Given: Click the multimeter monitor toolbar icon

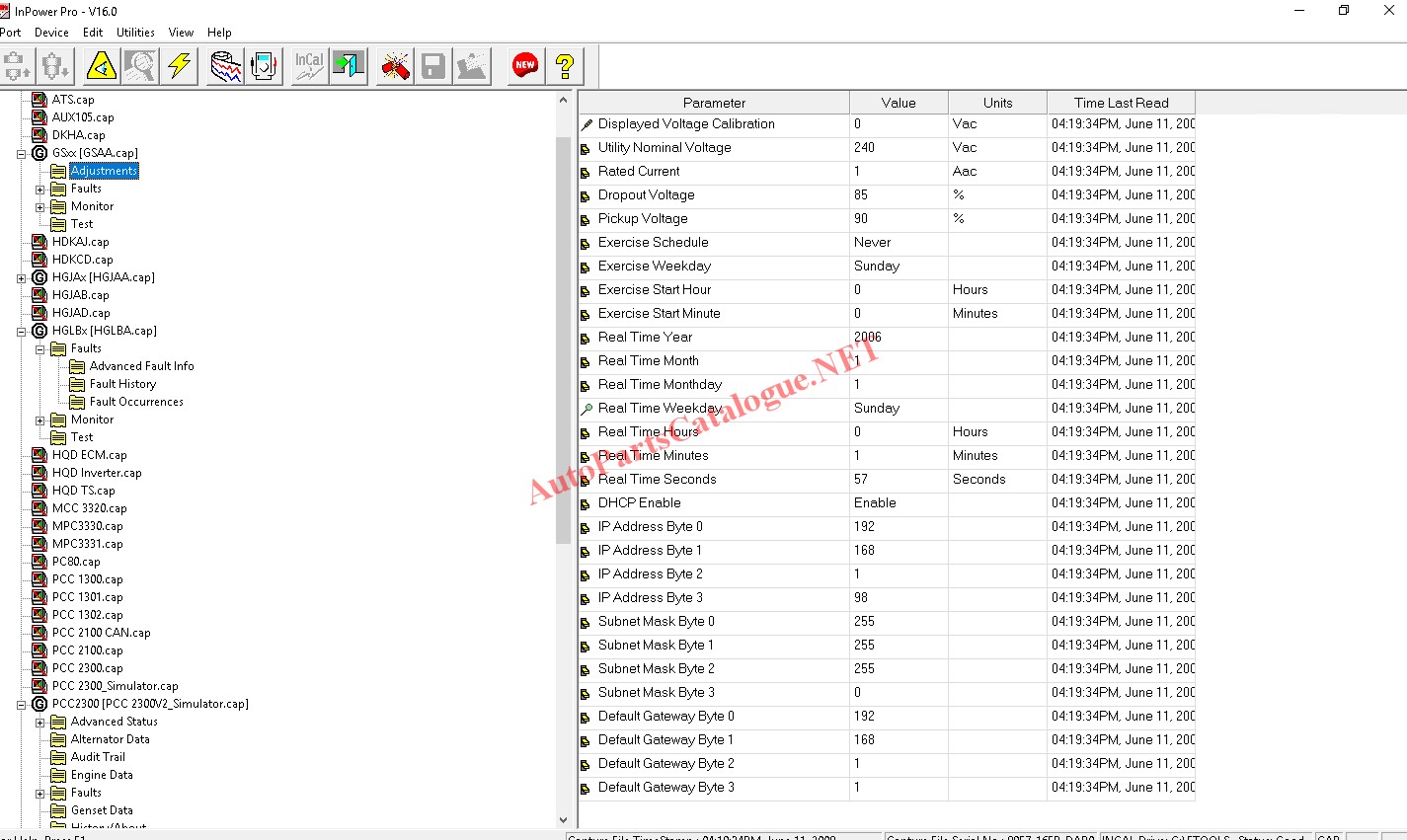Looking at the screenshot, I should 265,66.
